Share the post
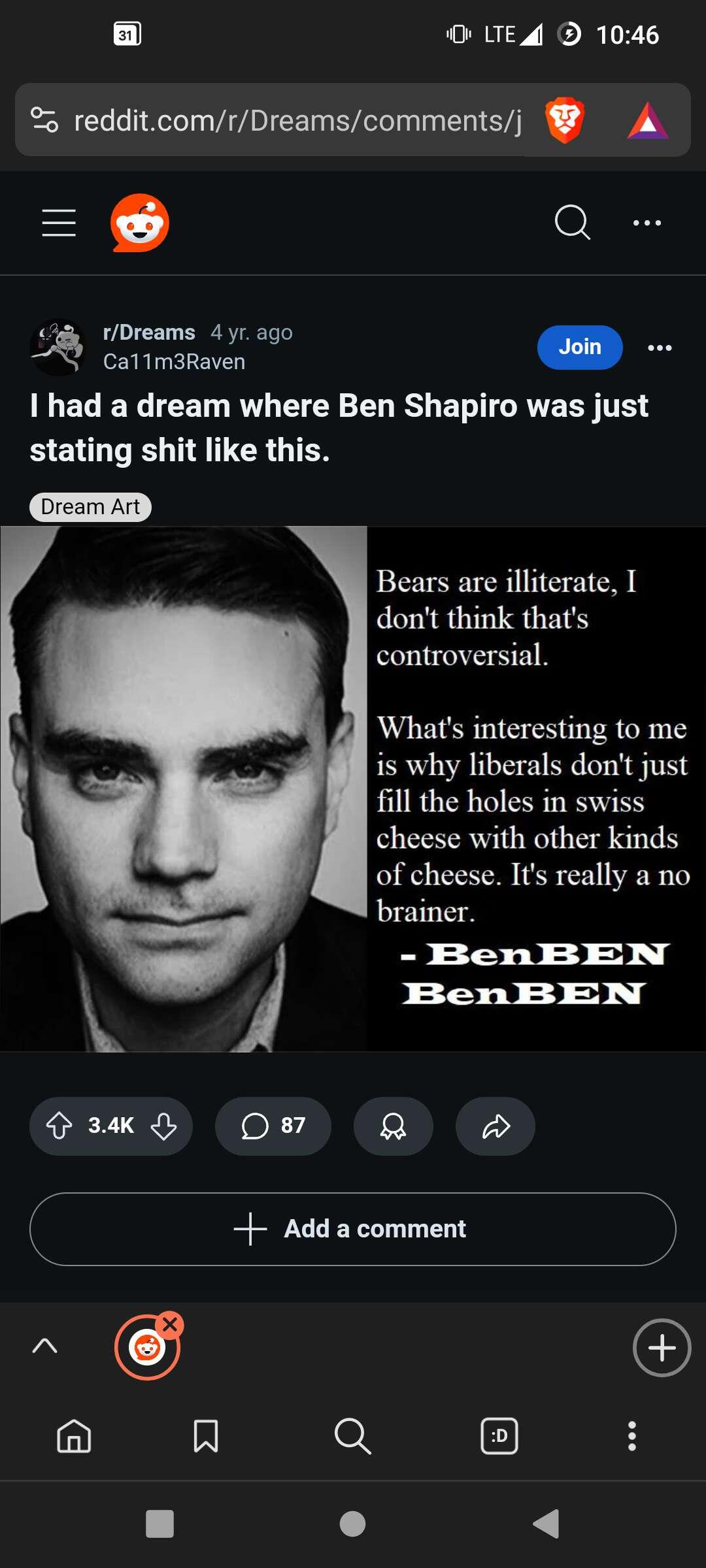The height and width of the screenshot is (1568, 706). 496,1126
